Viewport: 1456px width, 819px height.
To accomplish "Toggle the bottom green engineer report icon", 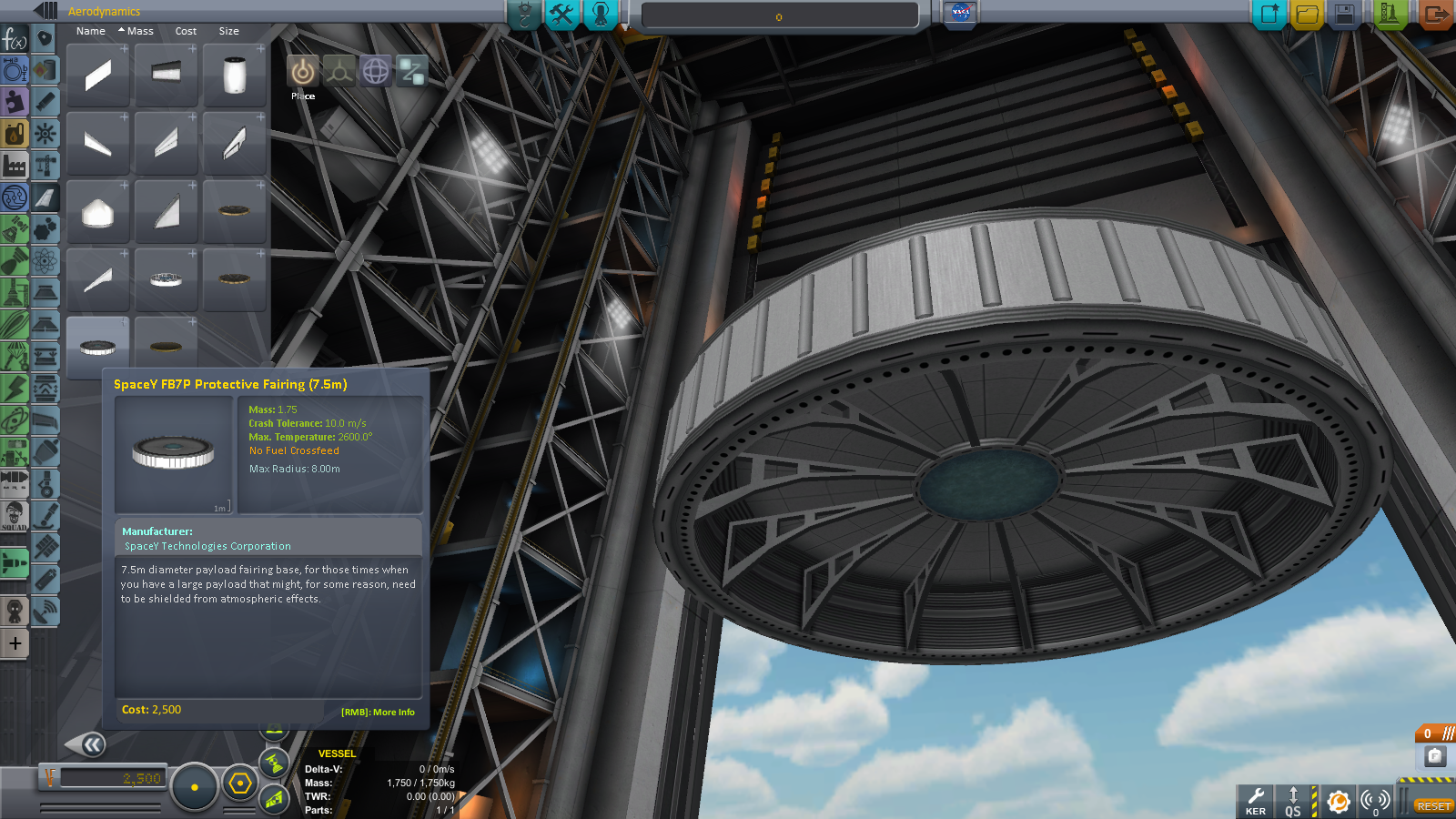I will point(273,800).
